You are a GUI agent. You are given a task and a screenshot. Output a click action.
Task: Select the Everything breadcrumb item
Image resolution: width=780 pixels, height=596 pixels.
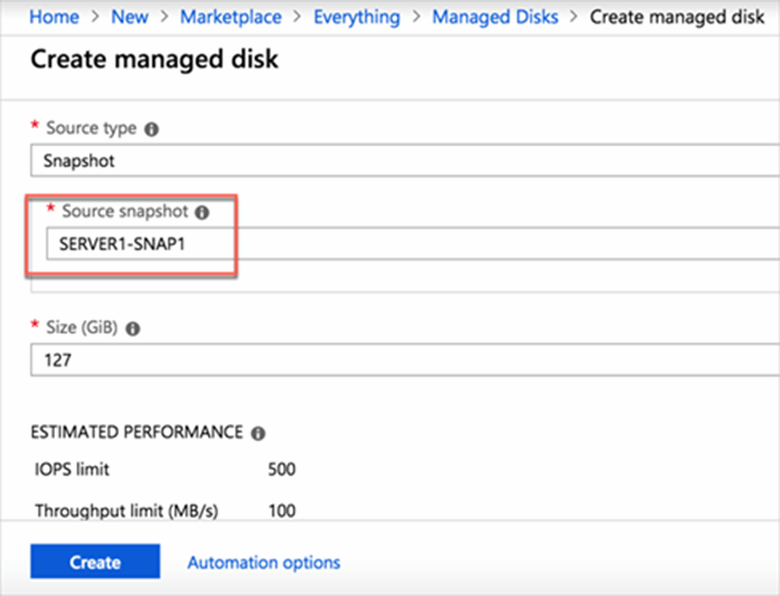[356, 17]
